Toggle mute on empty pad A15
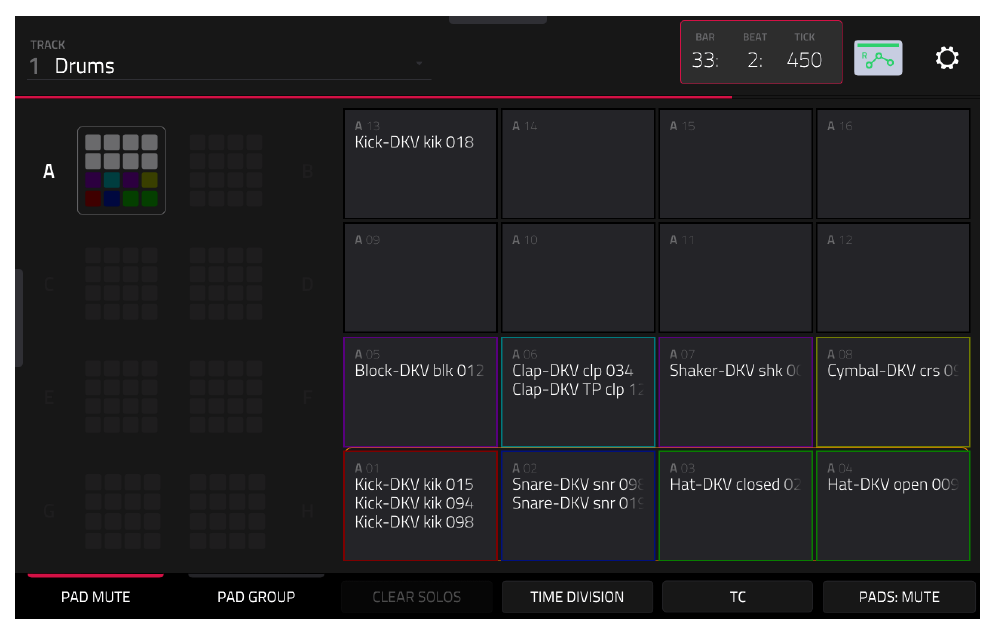996x636 pixels. click(x=736, y=164)
